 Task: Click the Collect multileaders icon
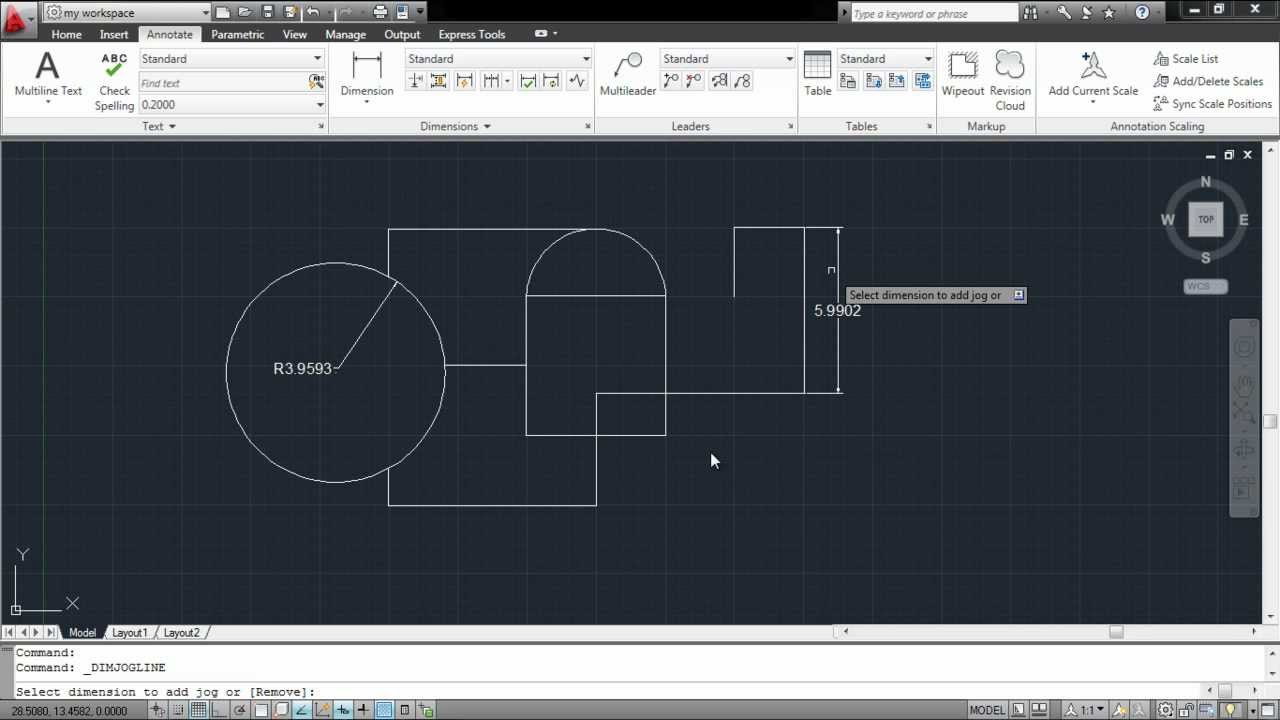point(743,81)
